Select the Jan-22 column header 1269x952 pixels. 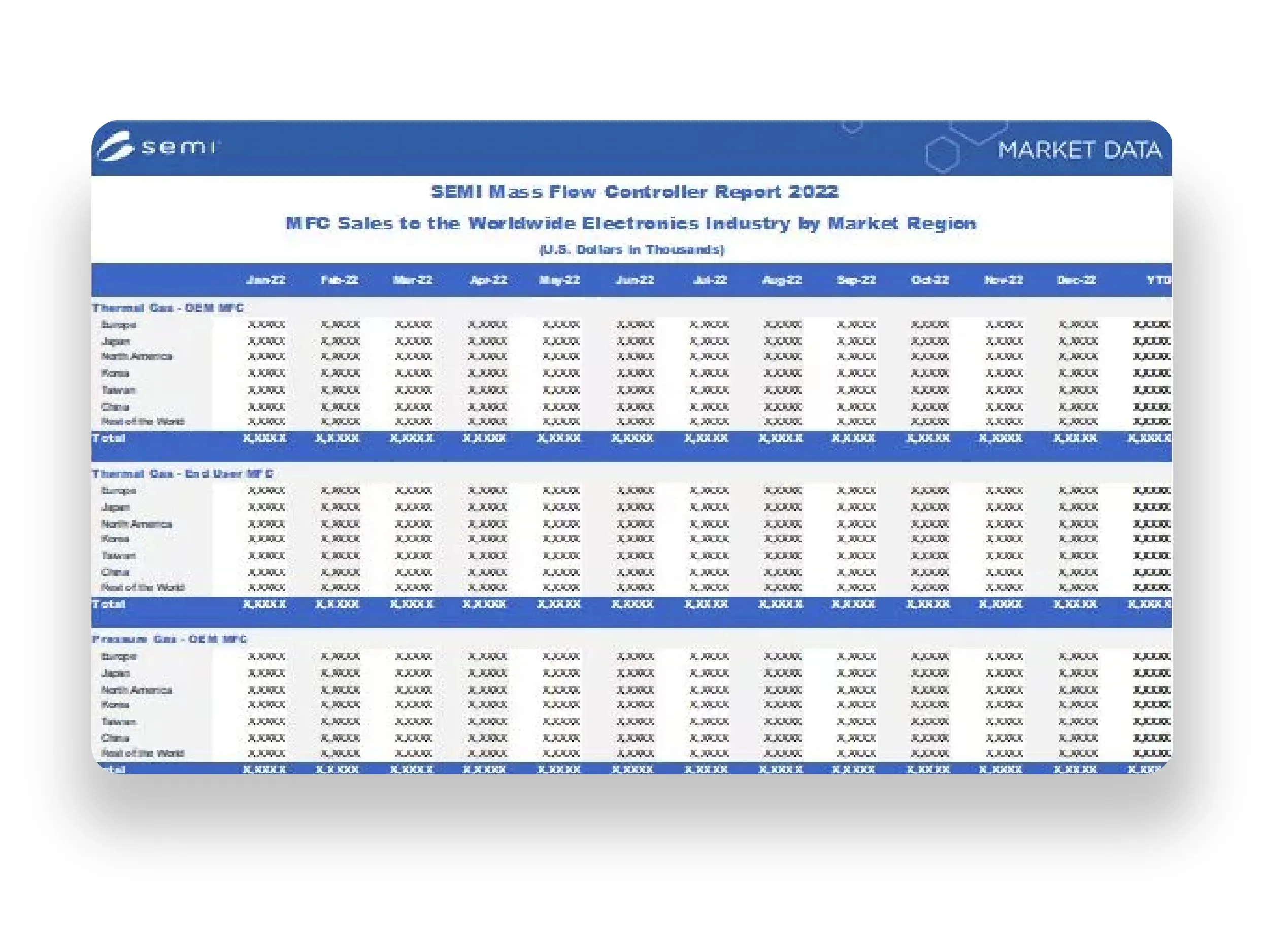(x=265, y=280)
